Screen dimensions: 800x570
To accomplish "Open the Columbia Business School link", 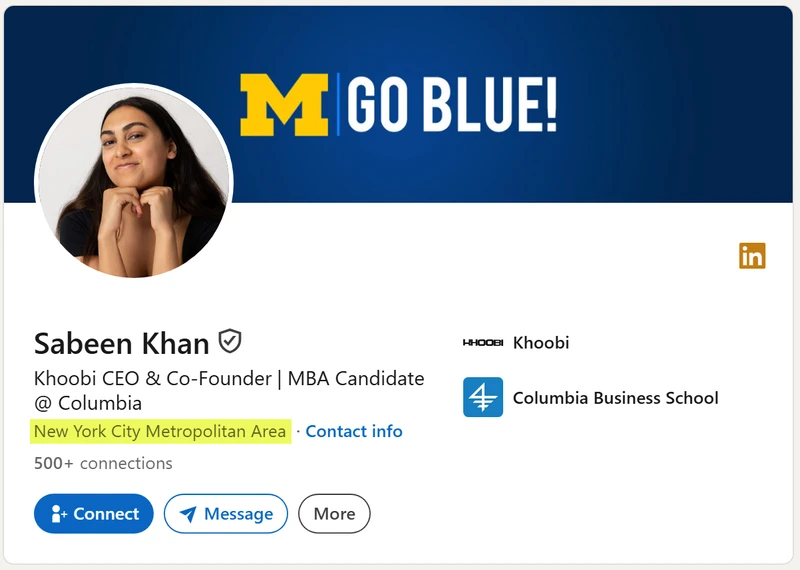I will tap(615, 398).
